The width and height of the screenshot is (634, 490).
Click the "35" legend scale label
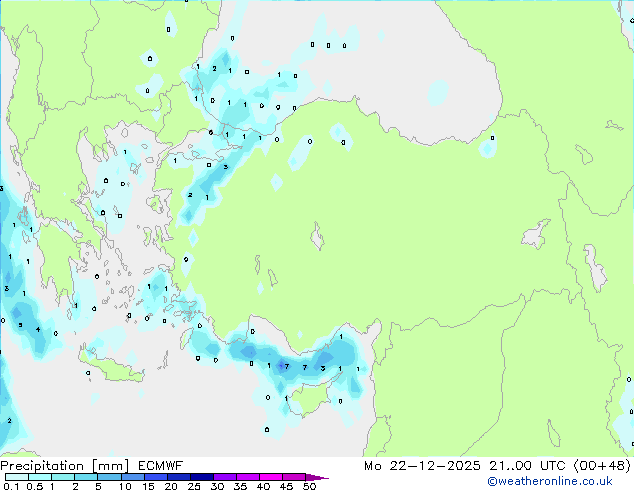(x=240, y=486)
